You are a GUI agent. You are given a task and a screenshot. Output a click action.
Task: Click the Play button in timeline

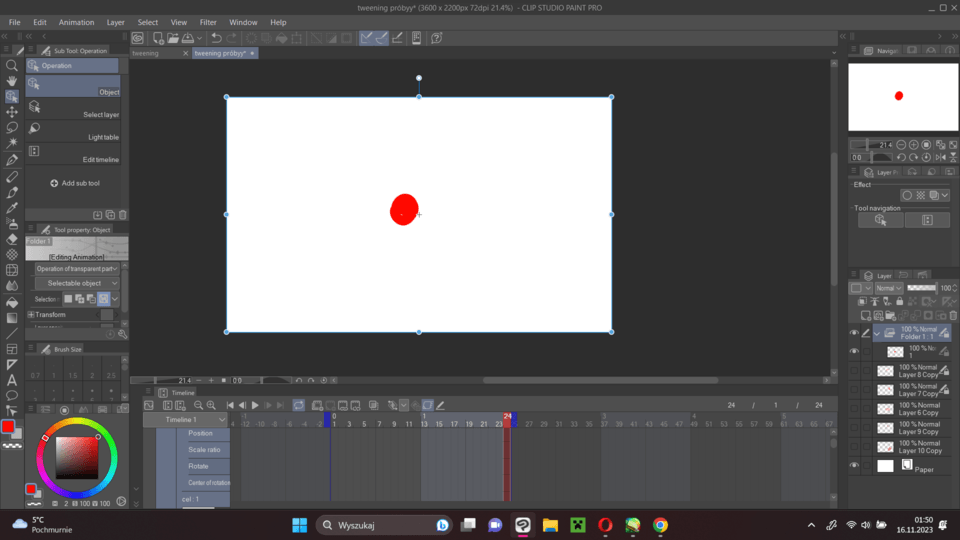tap(255, 405)
